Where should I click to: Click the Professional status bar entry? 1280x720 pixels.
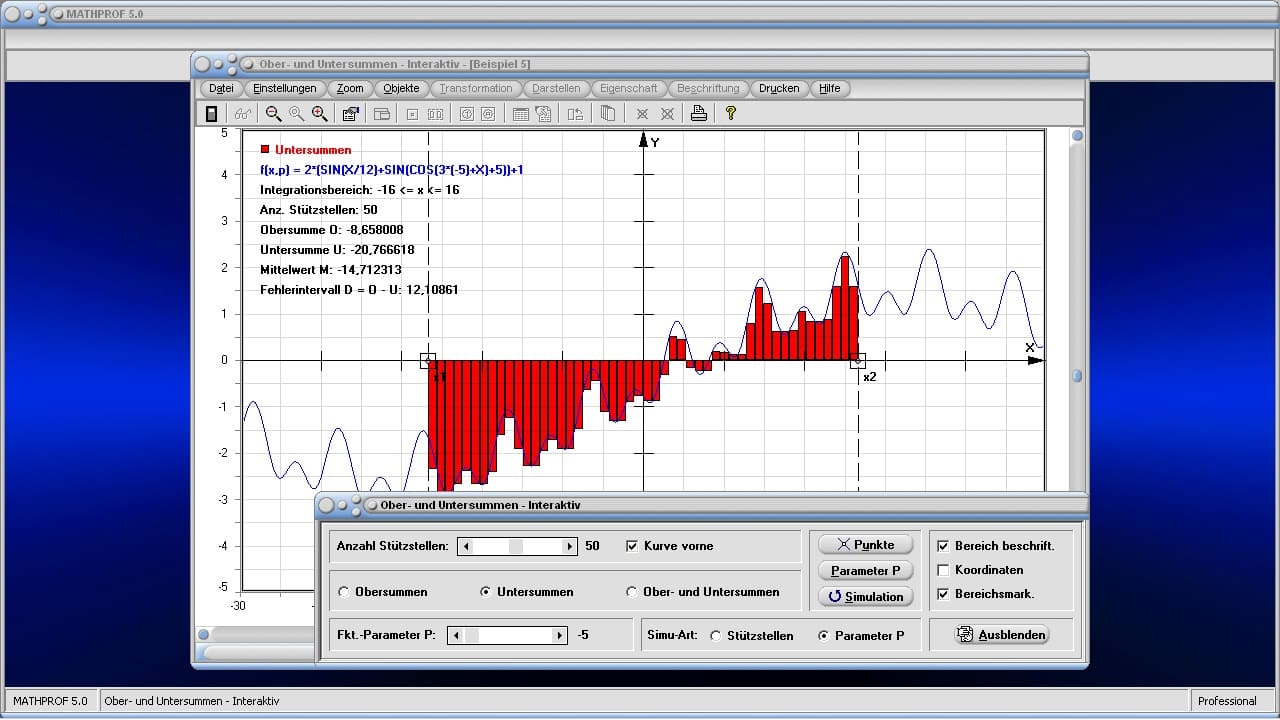tap(1227, 701)
